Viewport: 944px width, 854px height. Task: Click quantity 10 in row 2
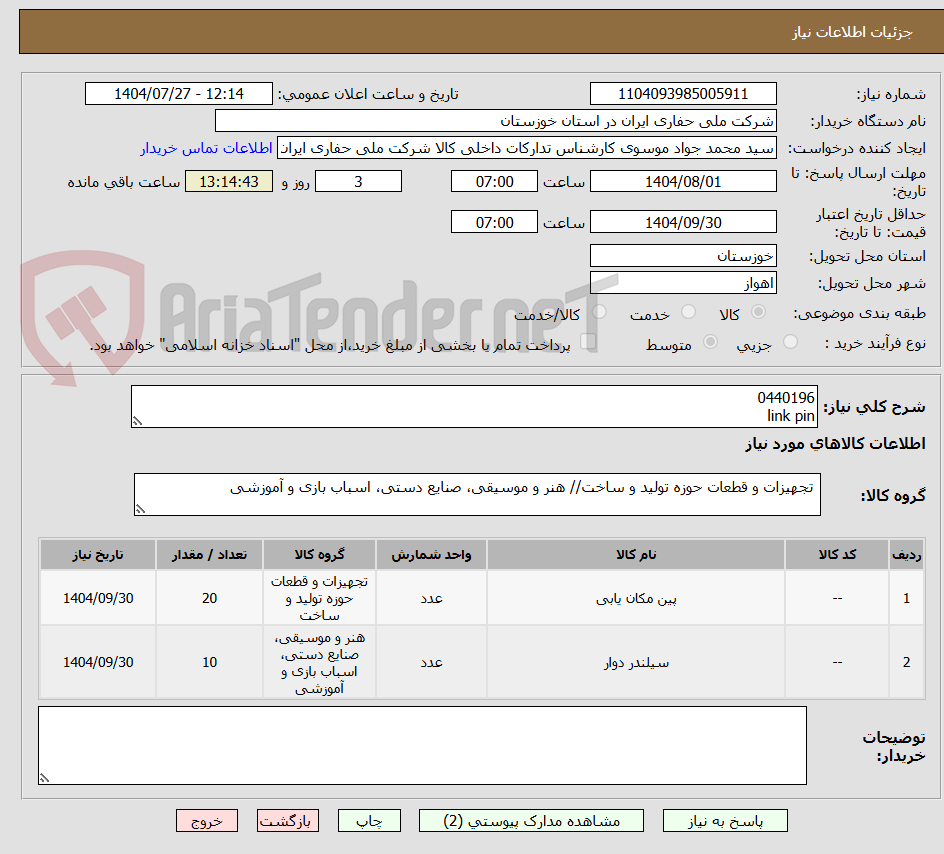pyautogui.click(x=209, y=662)
